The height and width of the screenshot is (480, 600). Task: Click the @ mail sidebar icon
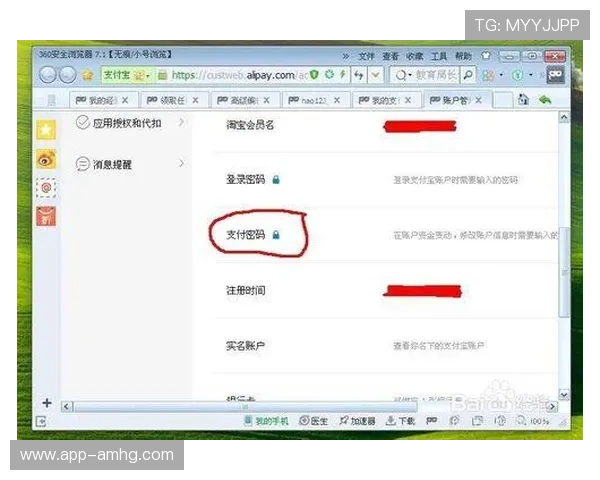click(46, 188)
